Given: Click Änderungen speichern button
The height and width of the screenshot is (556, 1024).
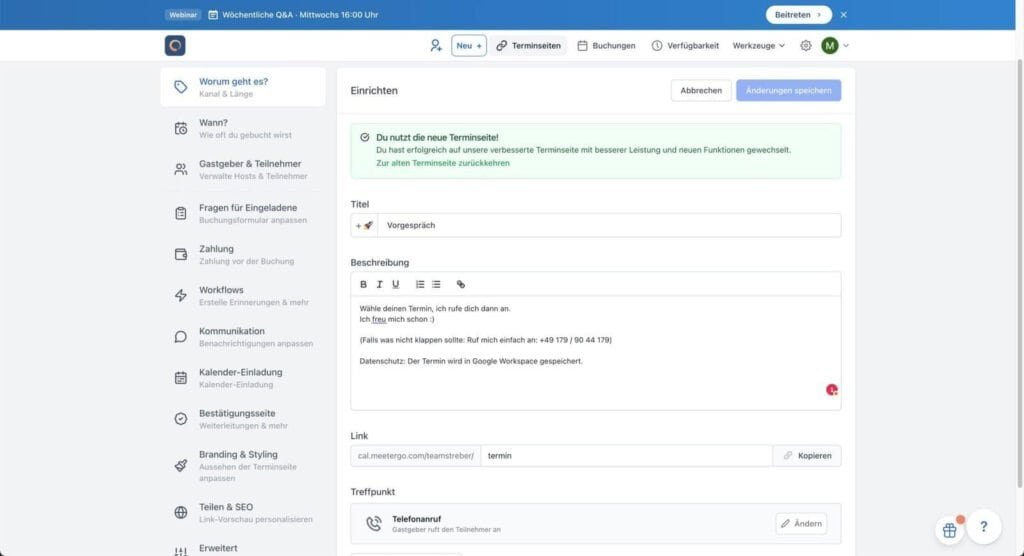Looking at the screenshot, I should coord(788,90).
